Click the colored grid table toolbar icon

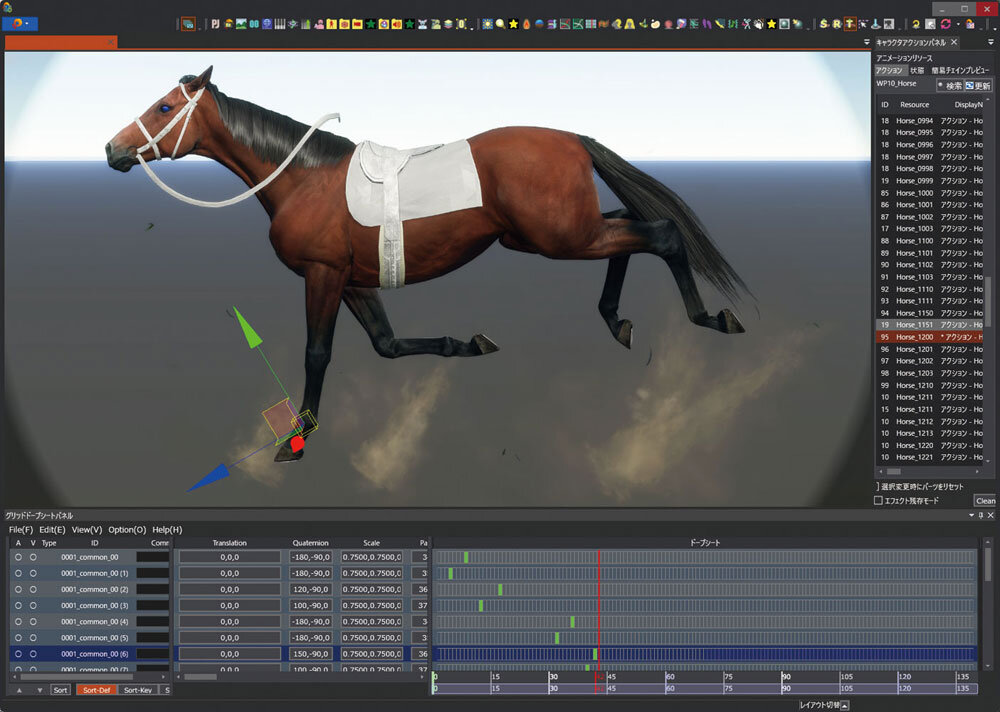[x=591, y=24]
